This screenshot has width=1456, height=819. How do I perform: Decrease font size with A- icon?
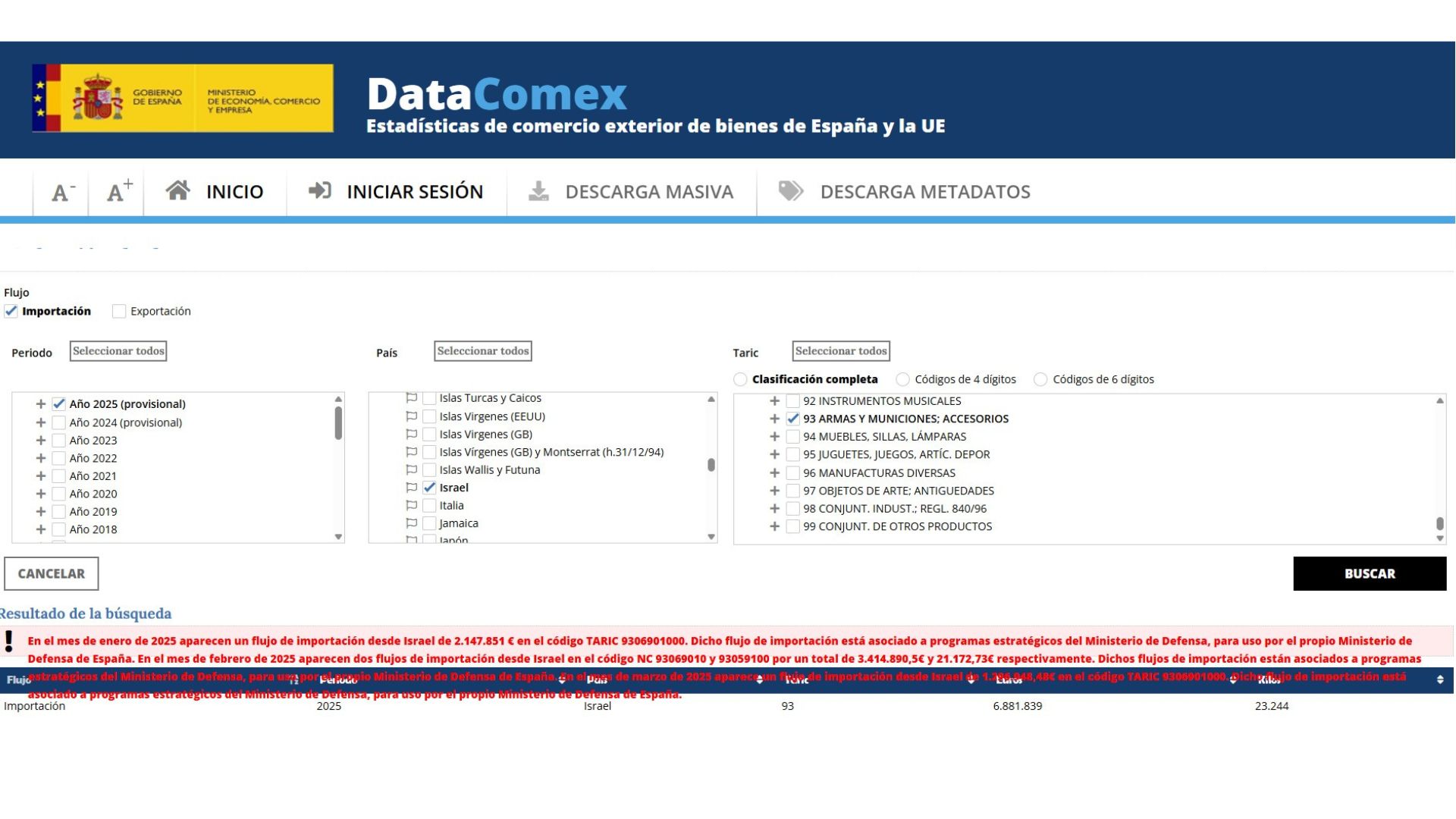pos(63,193)
